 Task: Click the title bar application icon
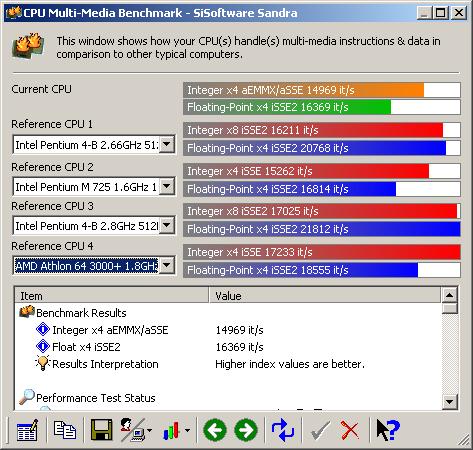(x=14, y=13)
